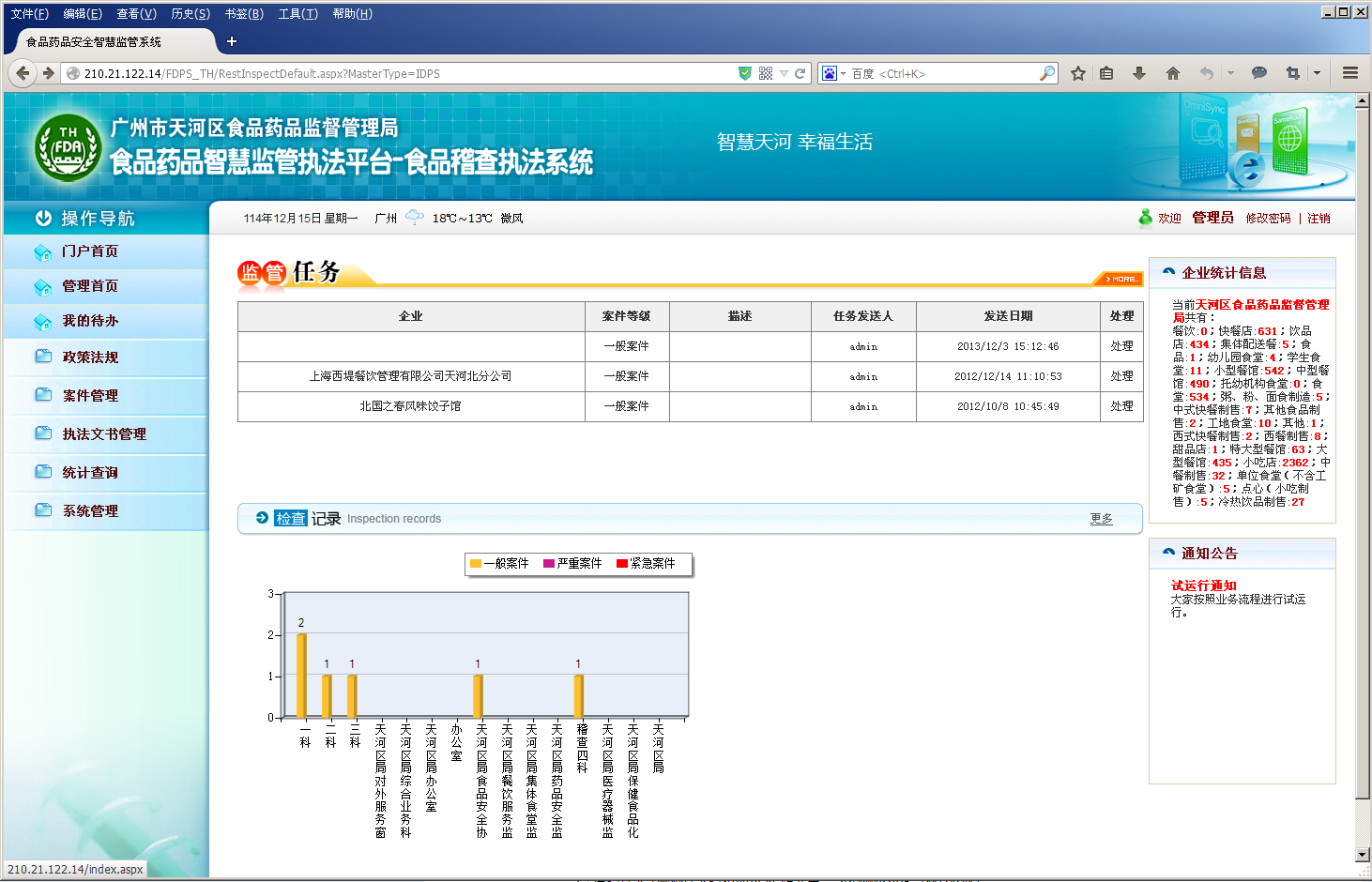Click the 我的待办 house icon
Viewport: 1372px width, 882px height.
[42, 321]
